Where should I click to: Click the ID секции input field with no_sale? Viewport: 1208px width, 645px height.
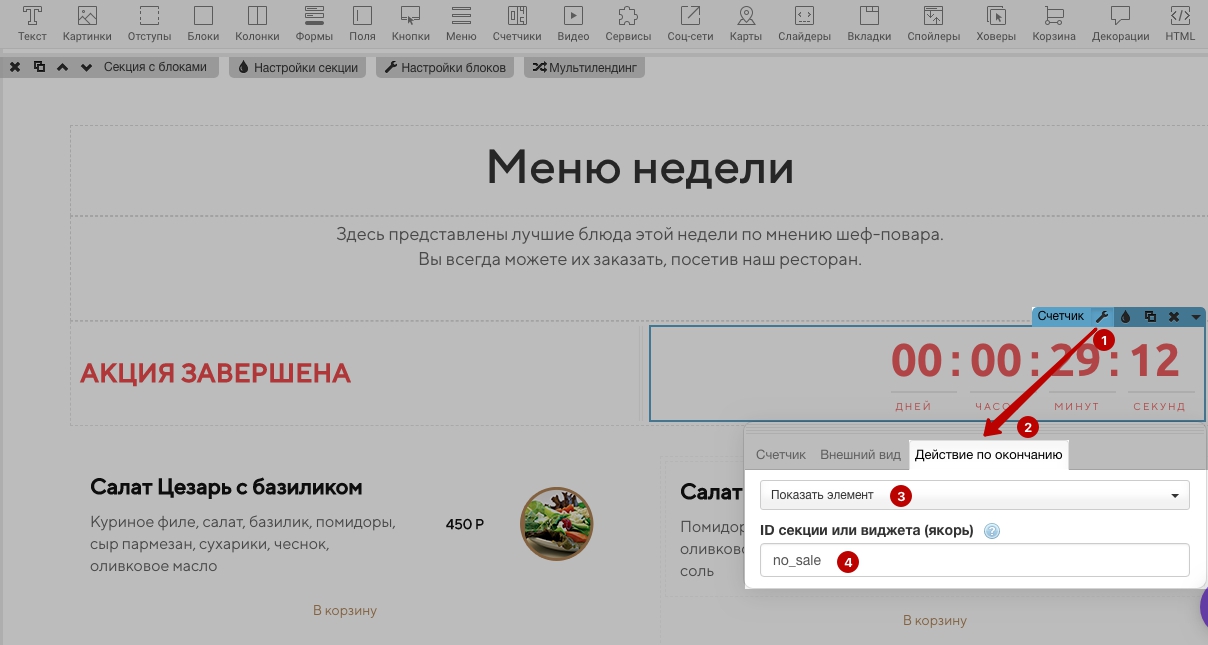[x=975, y=560]
